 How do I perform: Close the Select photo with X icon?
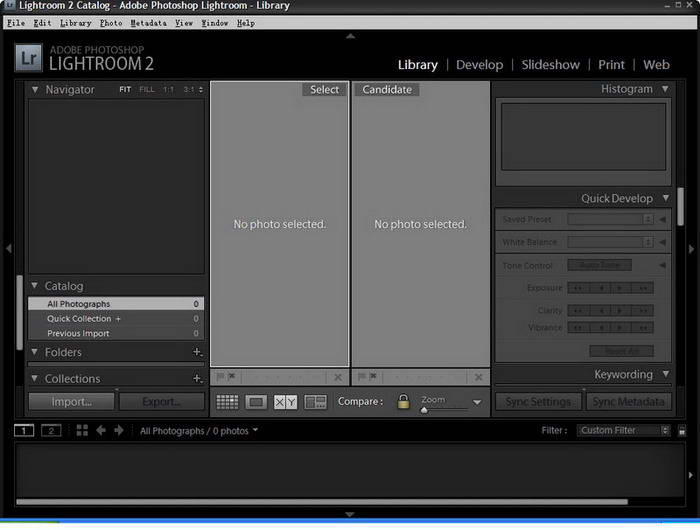coord(338,378)
